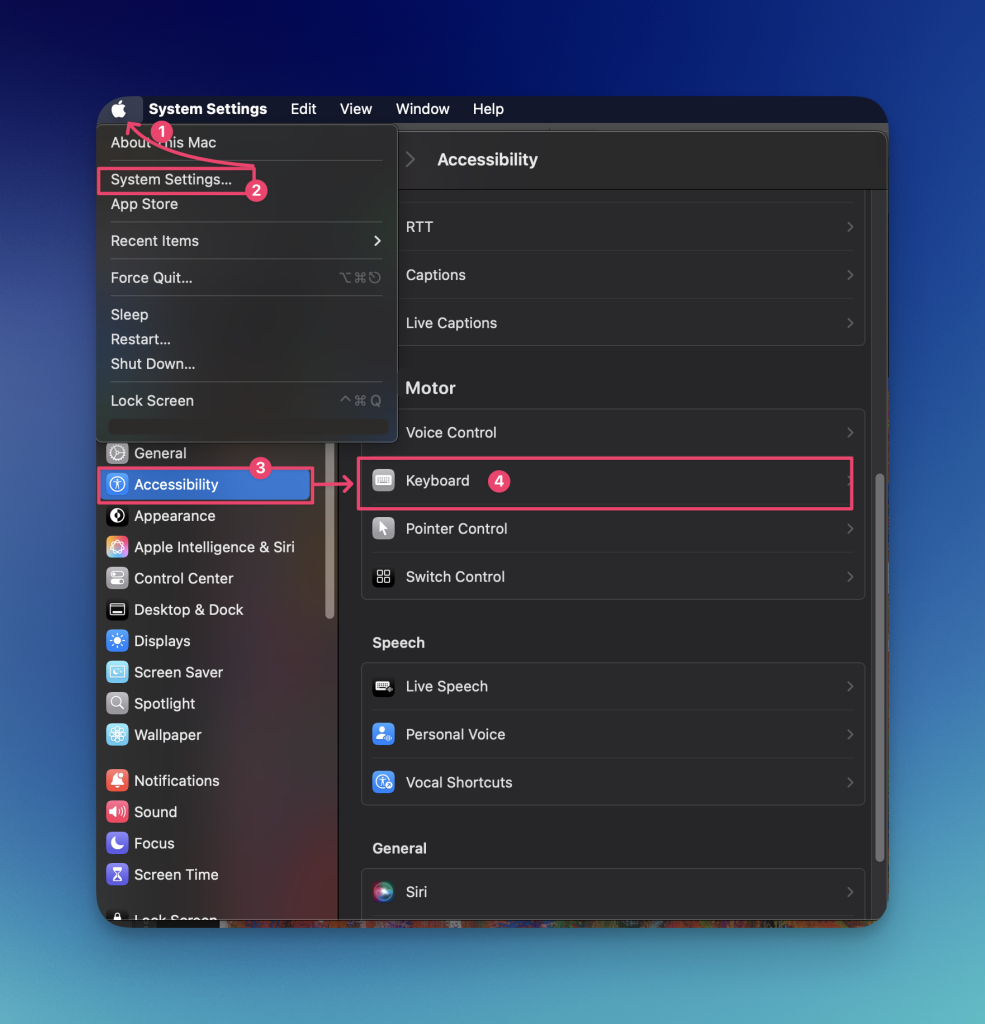
Task: Select Keyboard text in Motor section
Action: click(438, 481)
